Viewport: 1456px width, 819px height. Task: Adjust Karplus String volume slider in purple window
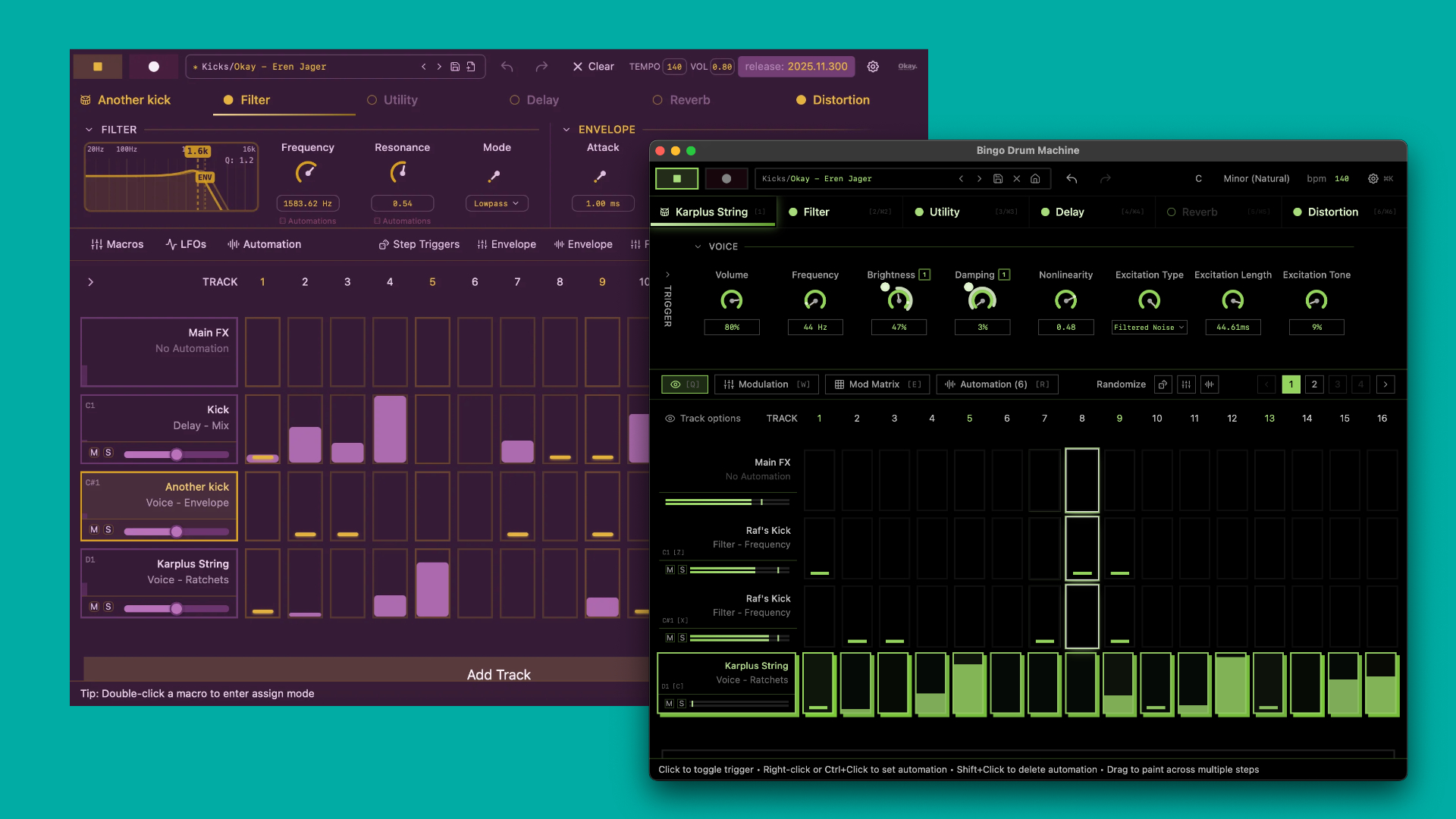(x=176, y=608)
